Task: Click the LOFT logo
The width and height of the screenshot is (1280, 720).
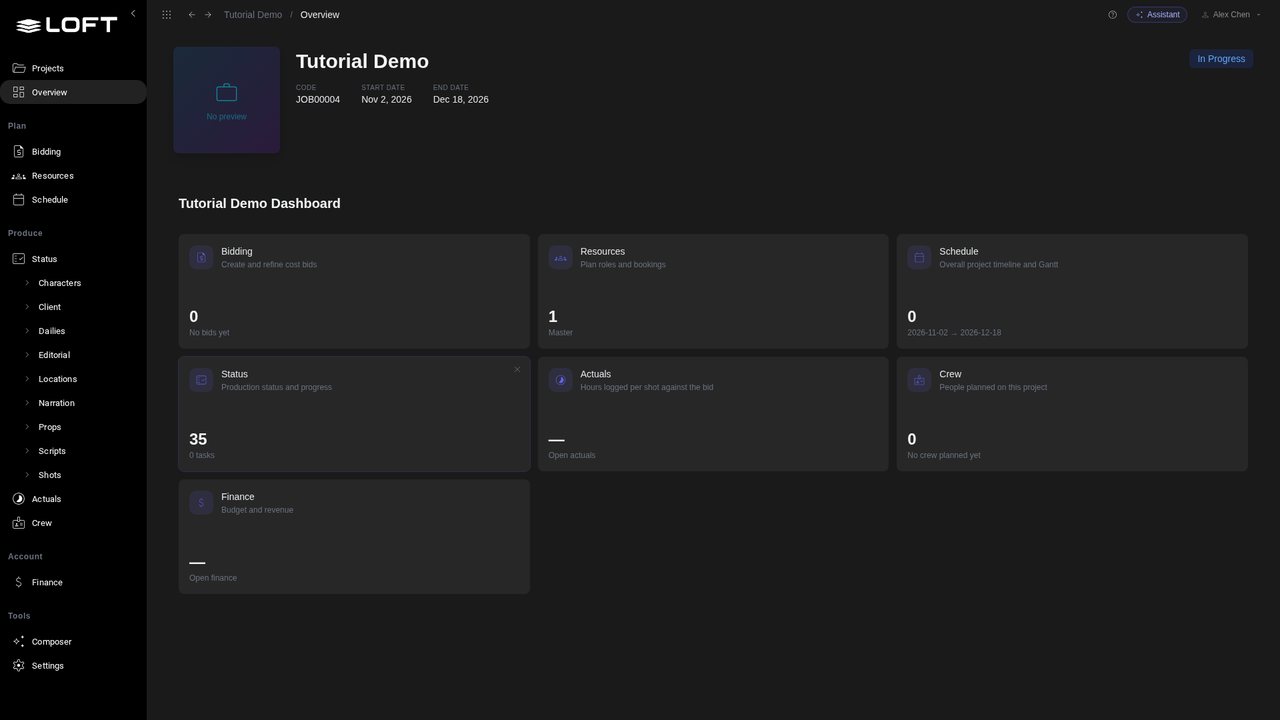Action: pos(67,25)
